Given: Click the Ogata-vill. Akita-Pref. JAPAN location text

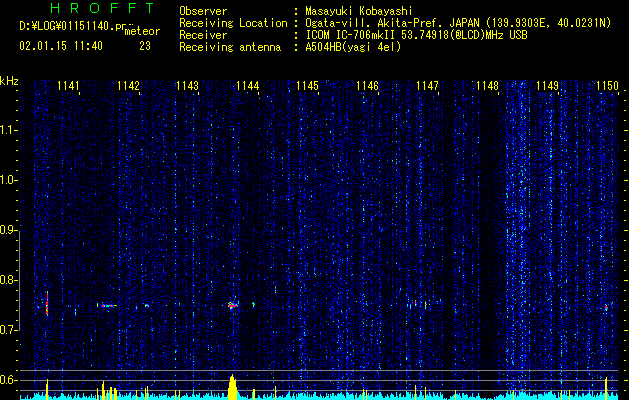Looking at the screenshot, I should 458,23.
